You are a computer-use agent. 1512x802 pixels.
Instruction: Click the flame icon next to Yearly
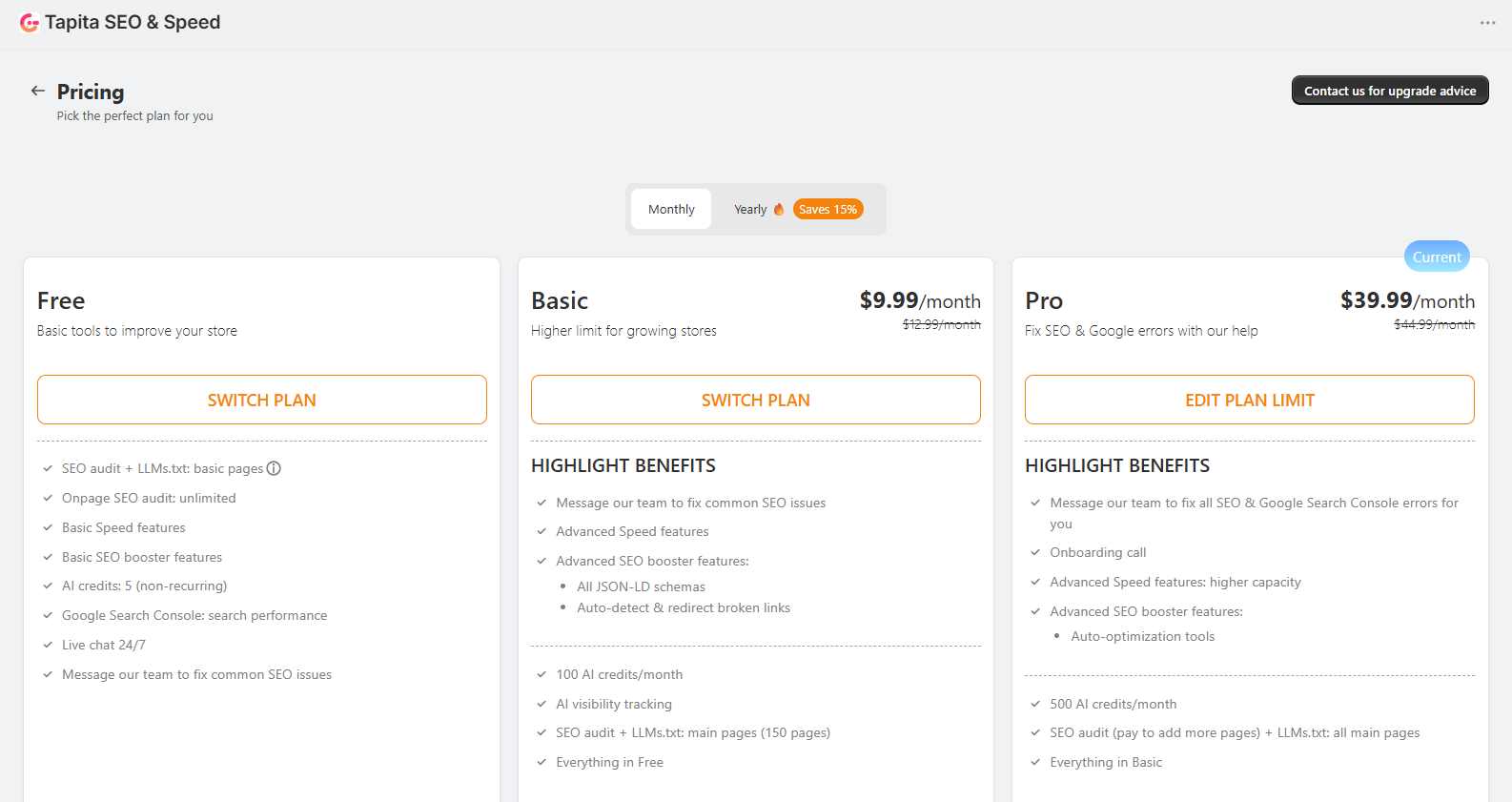point(778,209)
